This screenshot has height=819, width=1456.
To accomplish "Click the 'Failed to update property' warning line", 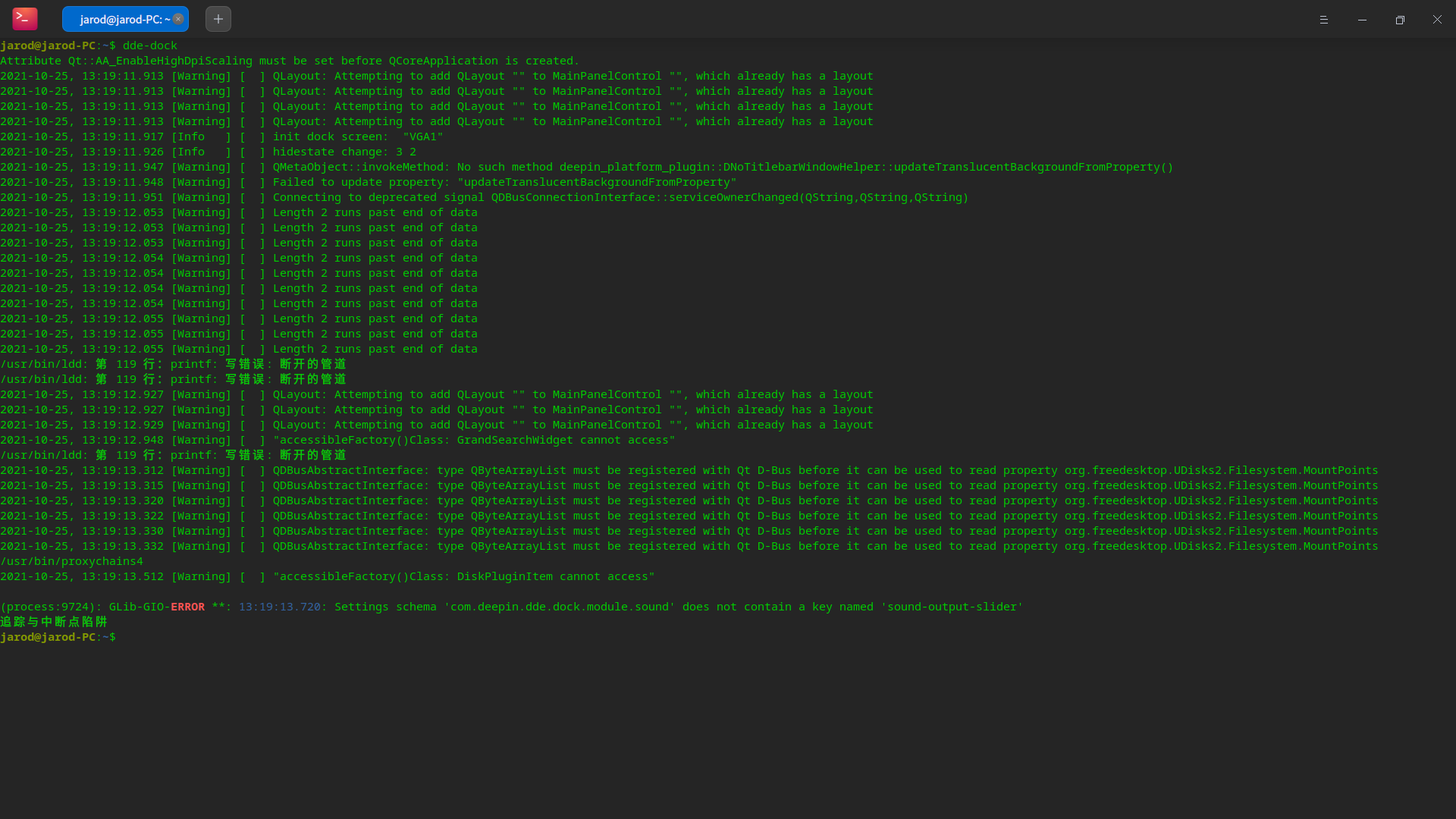I will pos(504,182).
